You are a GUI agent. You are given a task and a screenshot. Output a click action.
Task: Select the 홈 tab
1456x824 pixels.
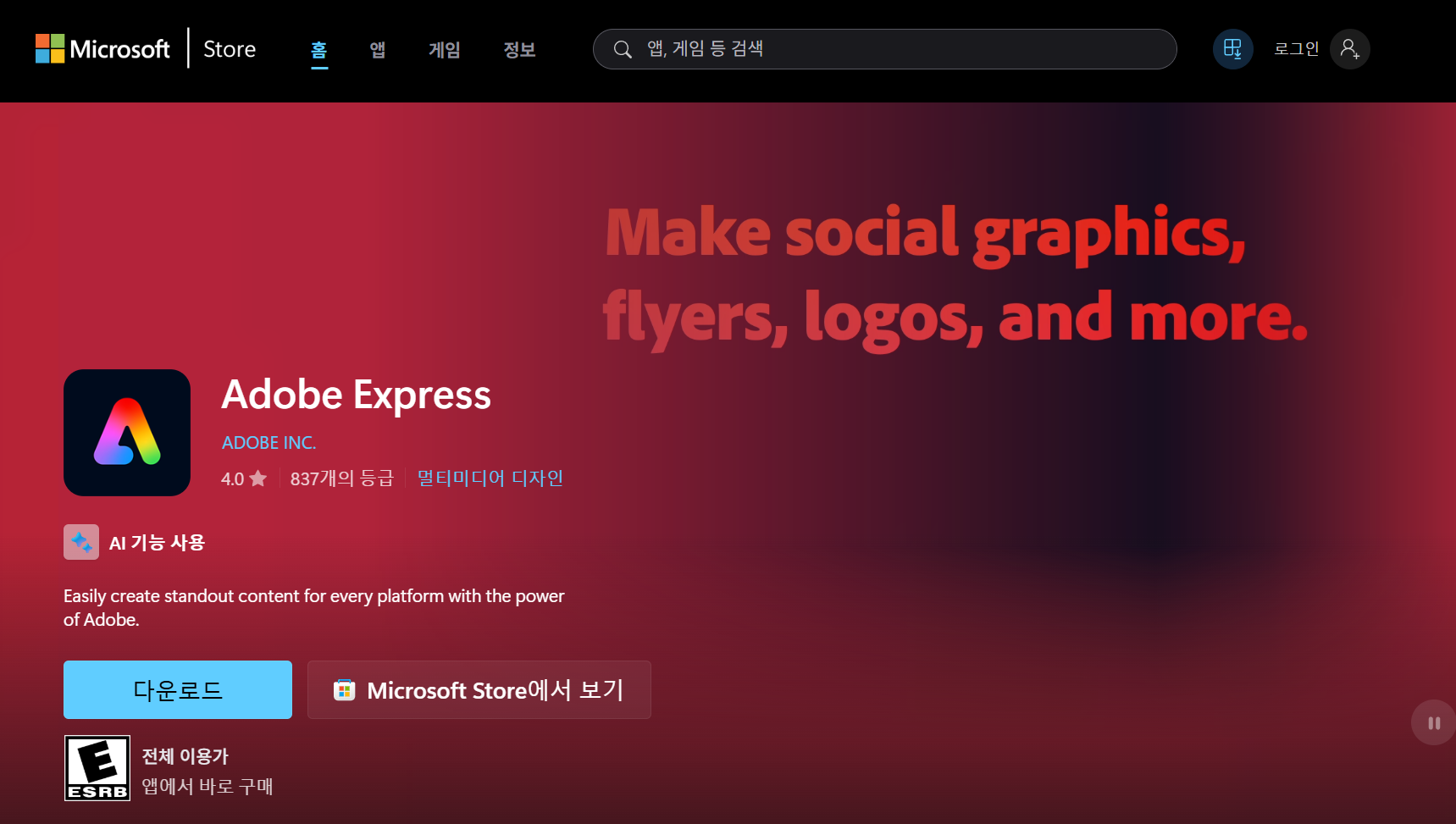pyautogui.click(x=319, y=49)
